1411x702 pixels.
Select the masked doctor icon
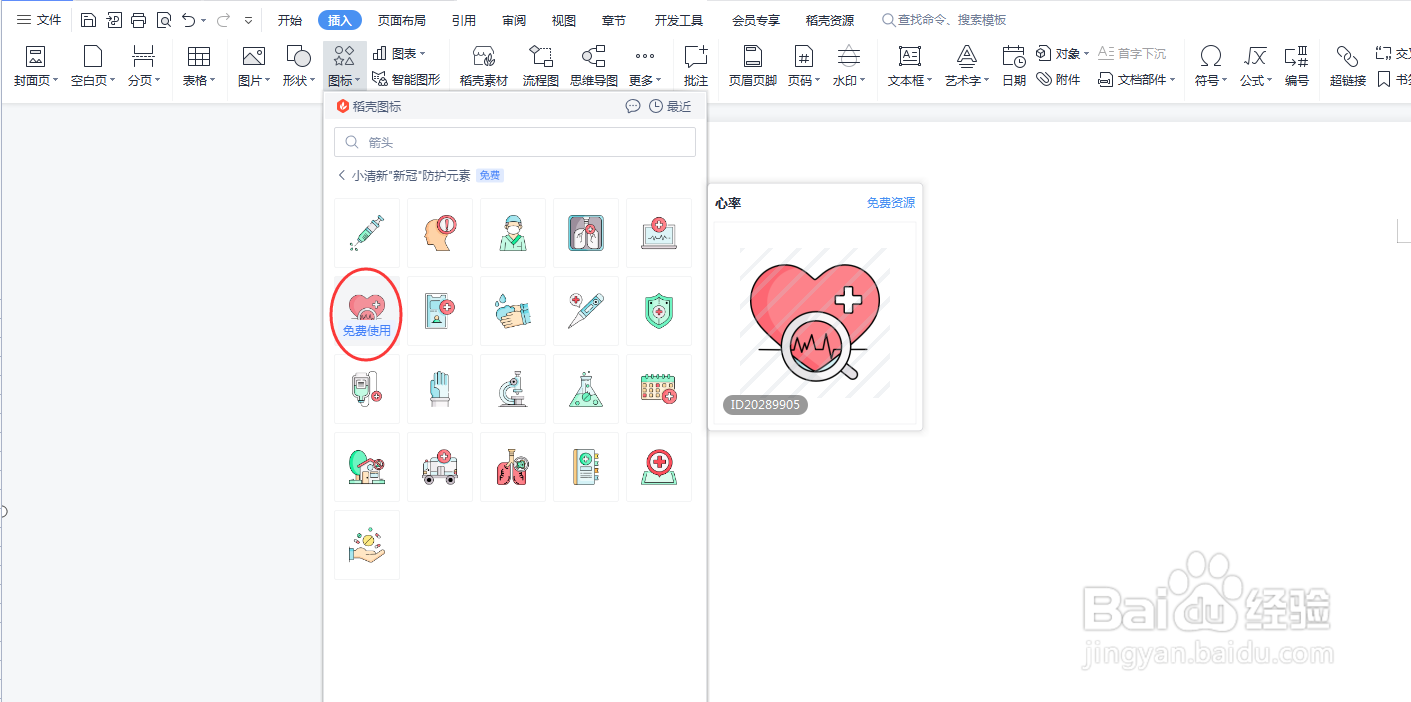coord(513,233)
